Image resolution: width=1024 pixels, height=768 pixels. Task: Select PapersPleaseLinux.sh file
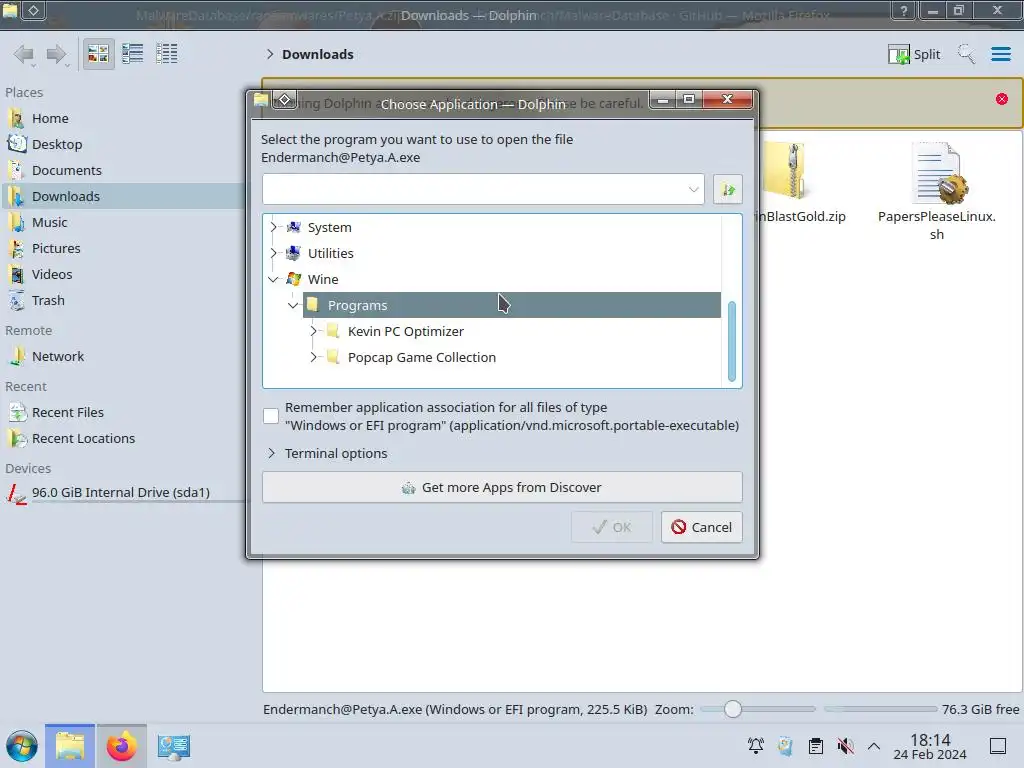tap(936, 192)
